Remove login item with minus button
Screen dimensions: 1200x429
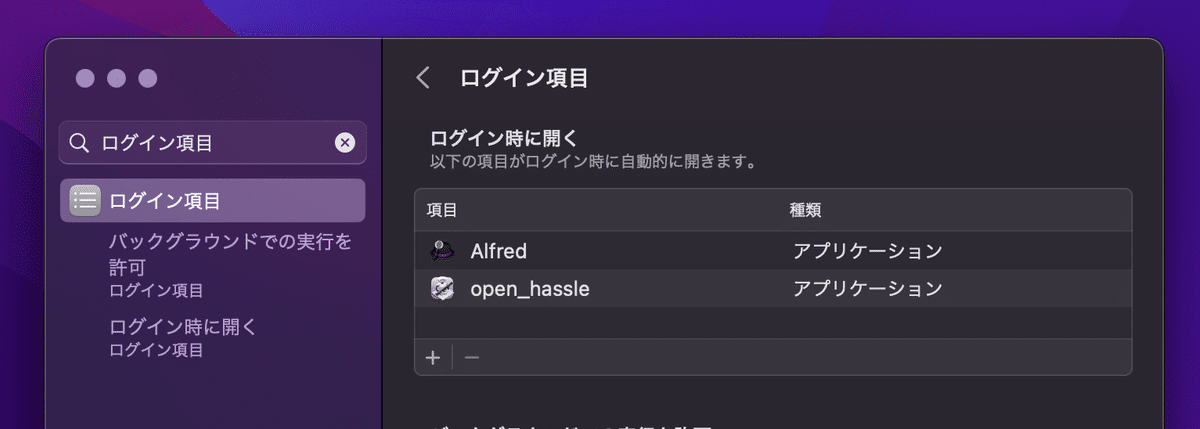pos(472,357)
